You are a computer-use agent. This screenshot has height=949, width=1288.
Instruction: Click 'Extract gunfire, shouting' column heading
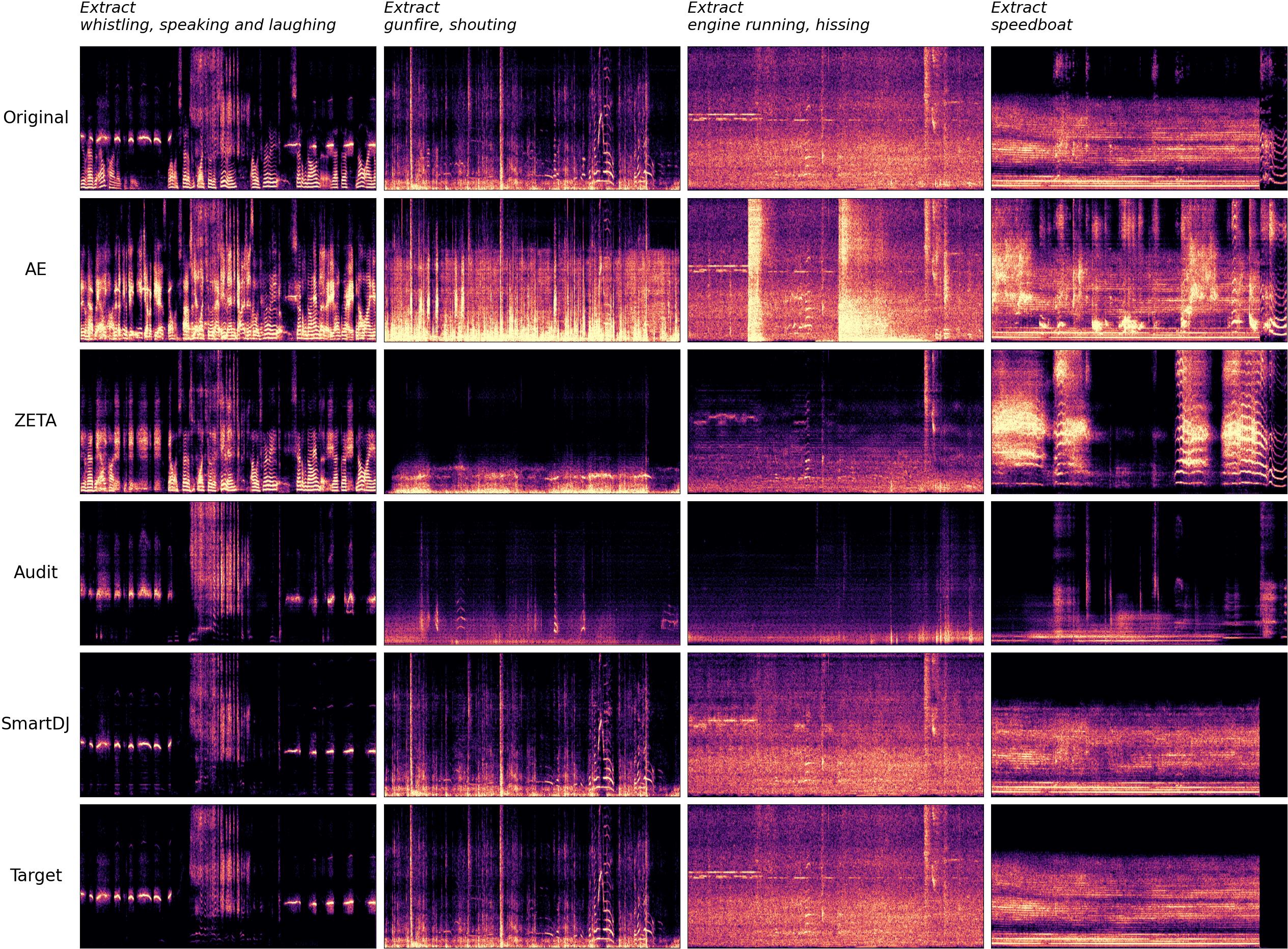click(x=450, y=17)
